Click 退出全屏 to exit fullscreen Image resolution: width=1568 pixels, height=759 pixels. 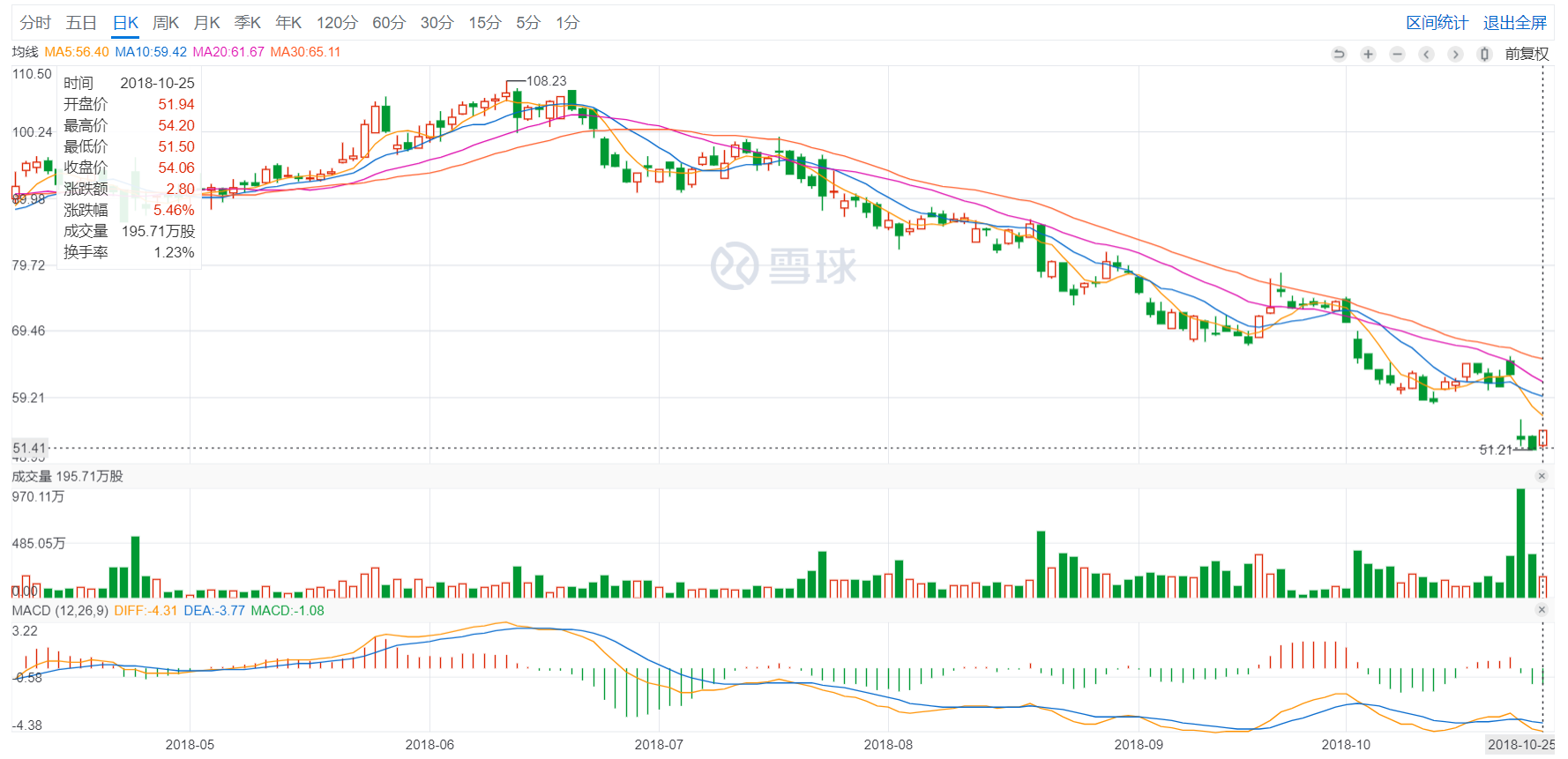[x=1515, y=23]
